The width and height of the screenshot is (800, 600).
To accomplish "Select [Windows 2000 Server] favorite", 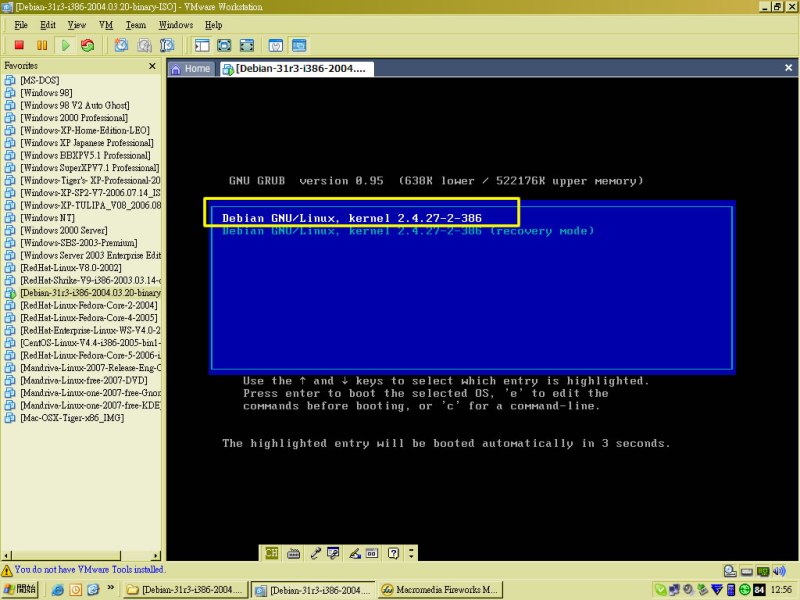I will click(64, 231).
